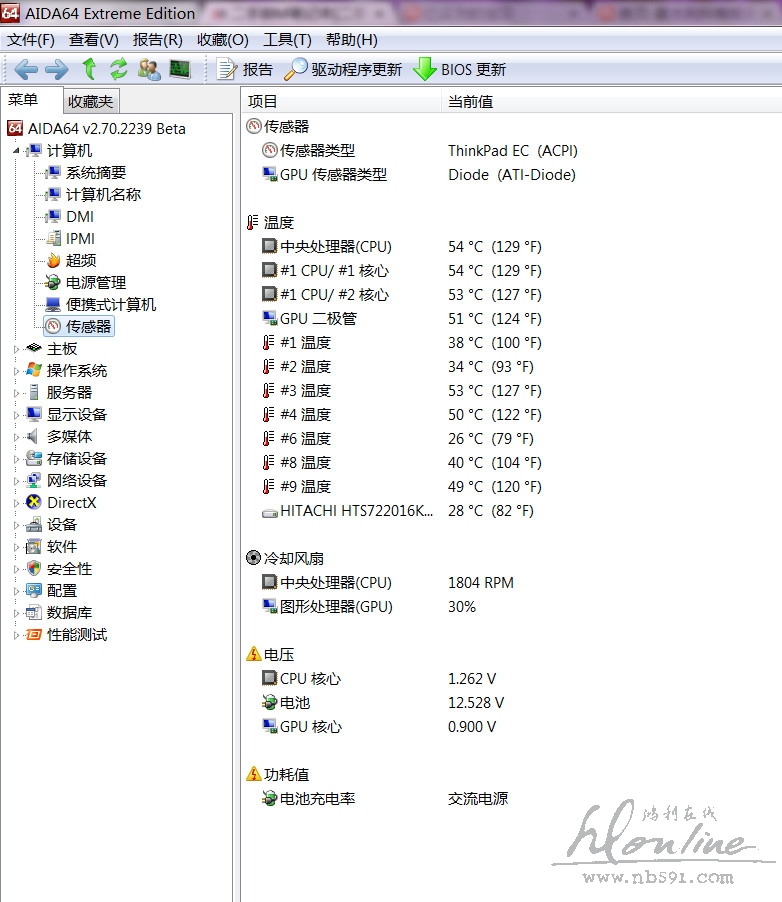Viewport: 782px width, 902px height.
Task: Click the green up arrow icon
Action: [x=89, y=69]
